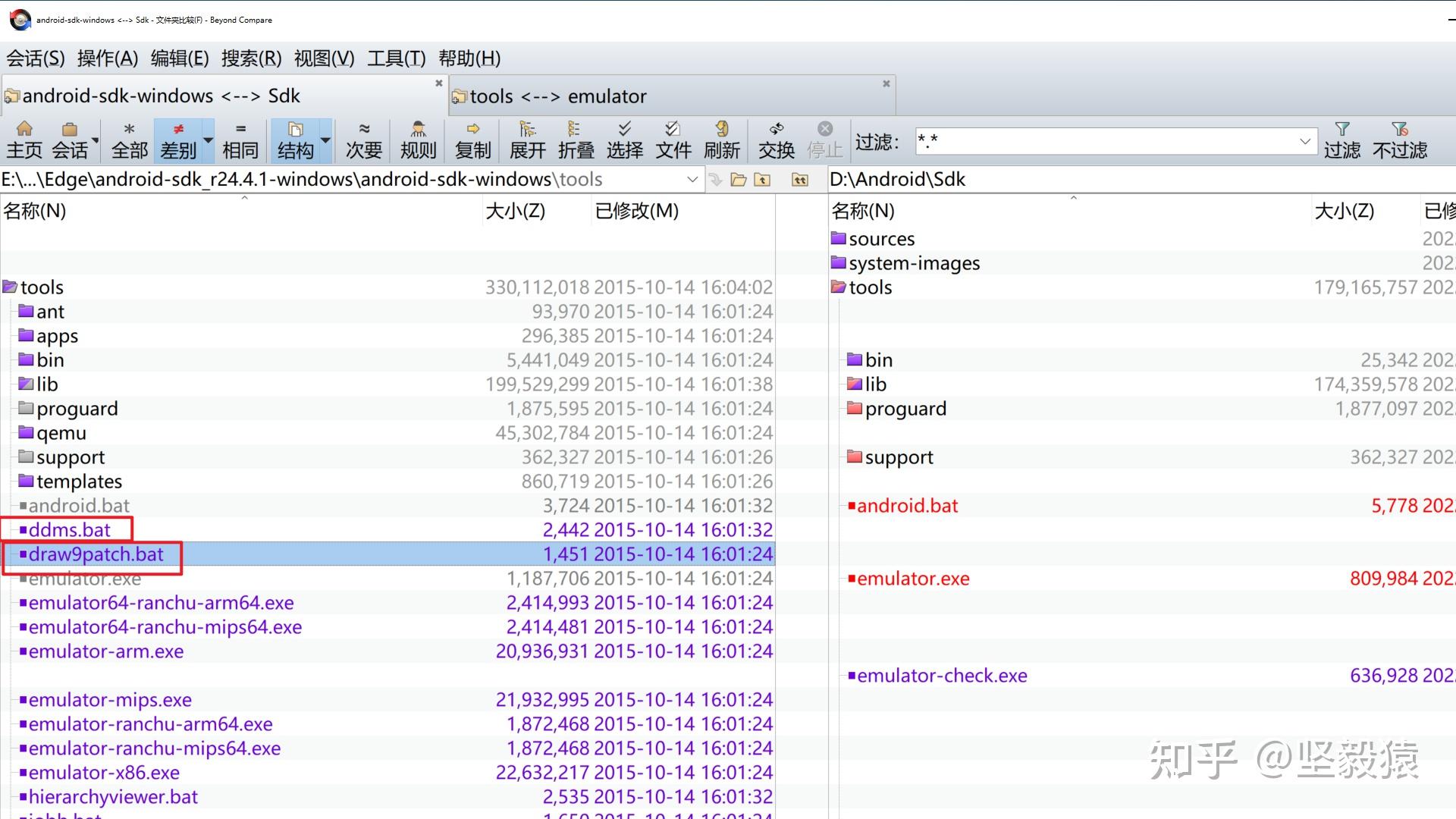Open the 工具(T) menu

click(x=396, y=58)
